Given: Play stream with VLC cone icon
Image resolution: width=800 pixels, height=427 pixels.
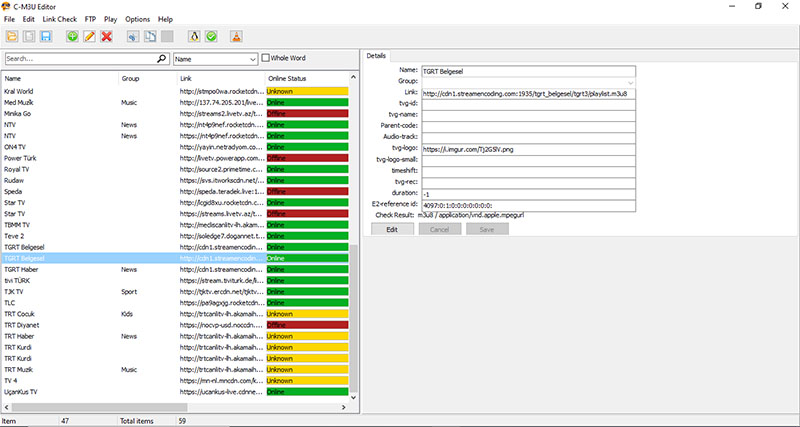Looking at the screenshot, I should [236, 36].
